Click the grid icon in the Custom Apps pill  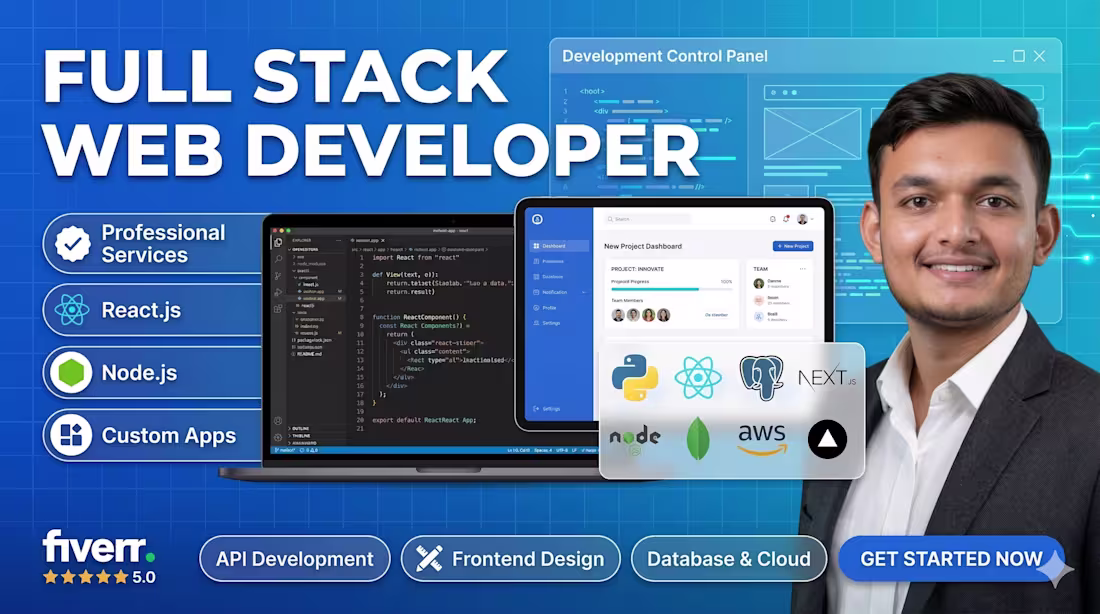(x=72, y=435)
